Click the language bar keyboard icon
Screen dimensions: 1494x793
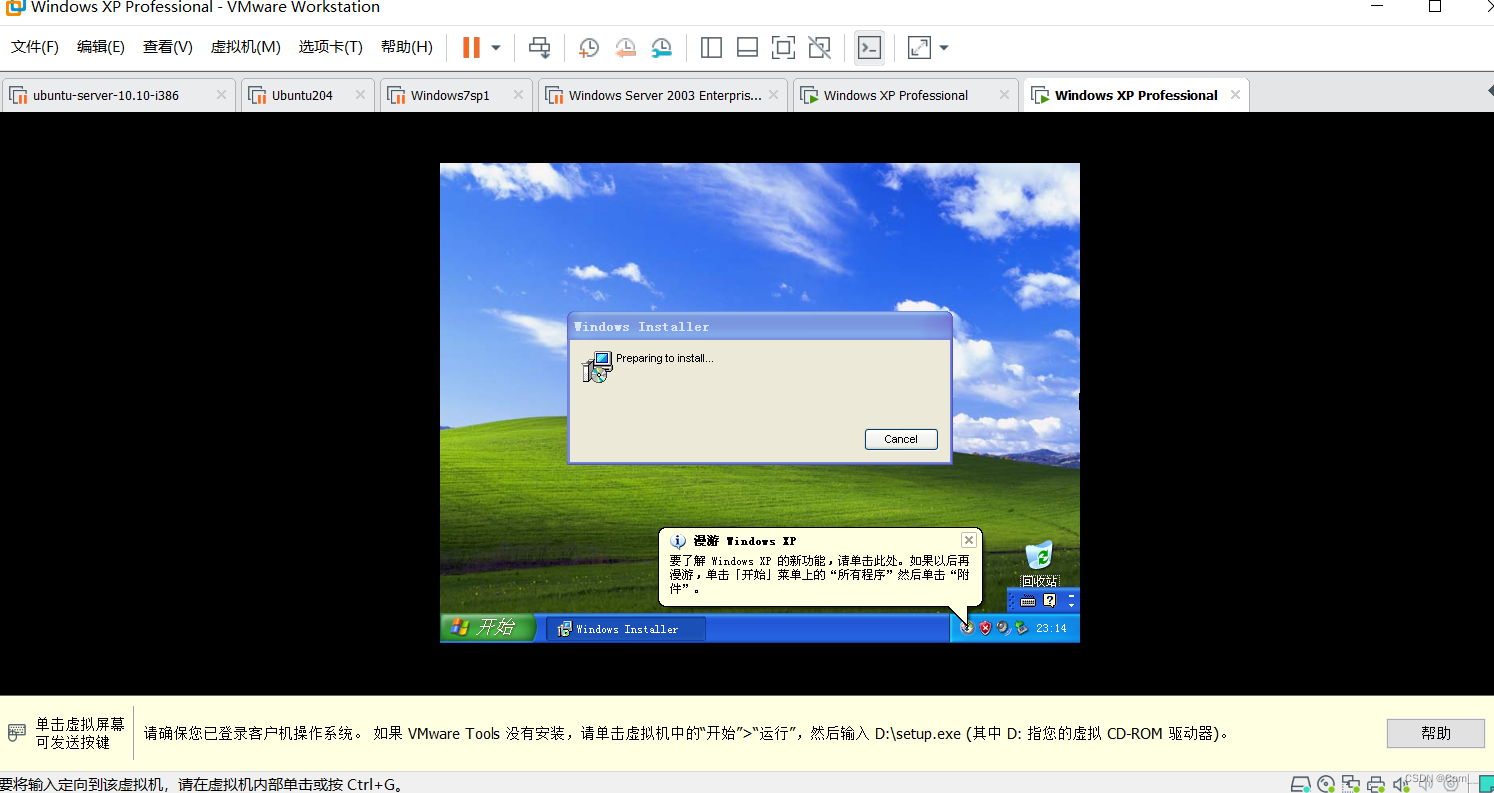point(1028,601)
